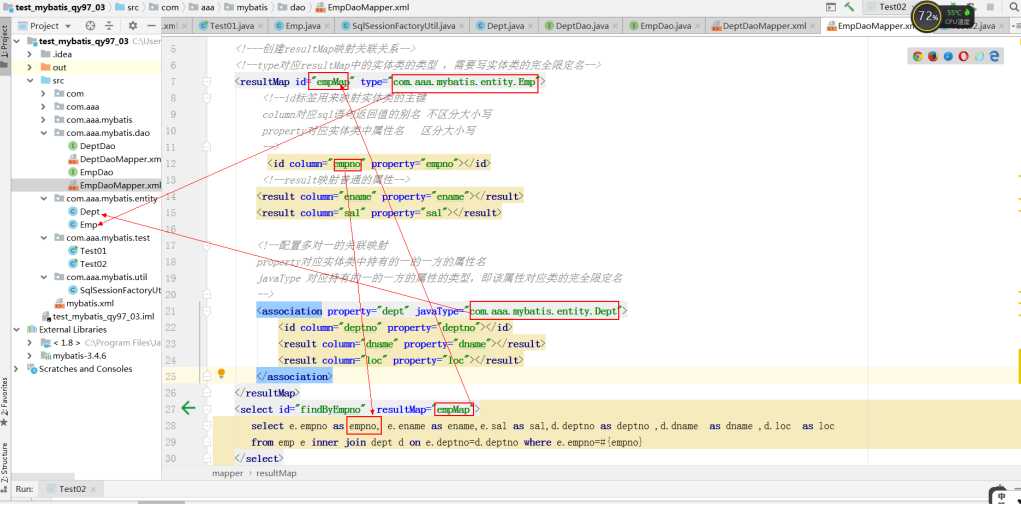Open the Run tool window button

[24, 489]
